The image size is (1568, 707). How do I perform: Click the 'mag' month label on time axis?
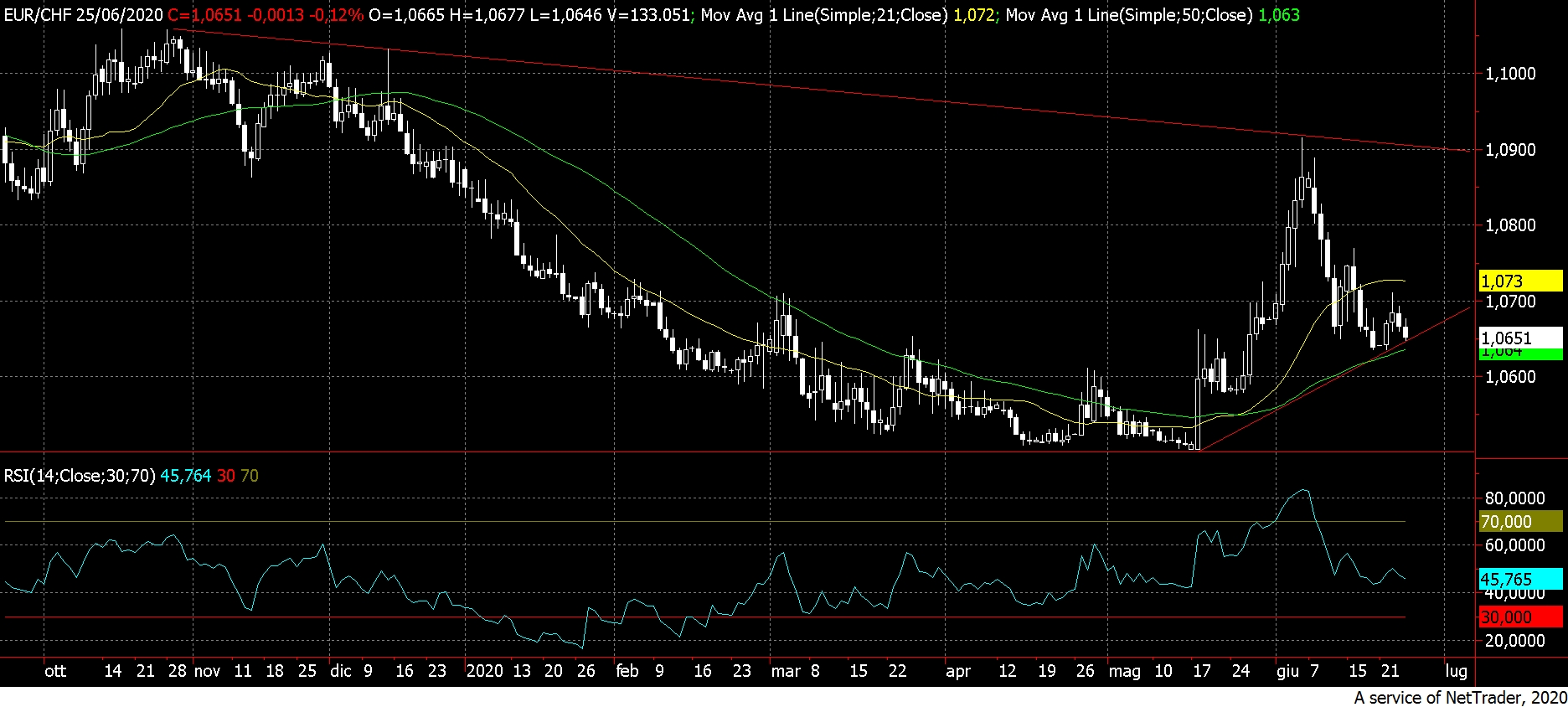coord(1125,671)
